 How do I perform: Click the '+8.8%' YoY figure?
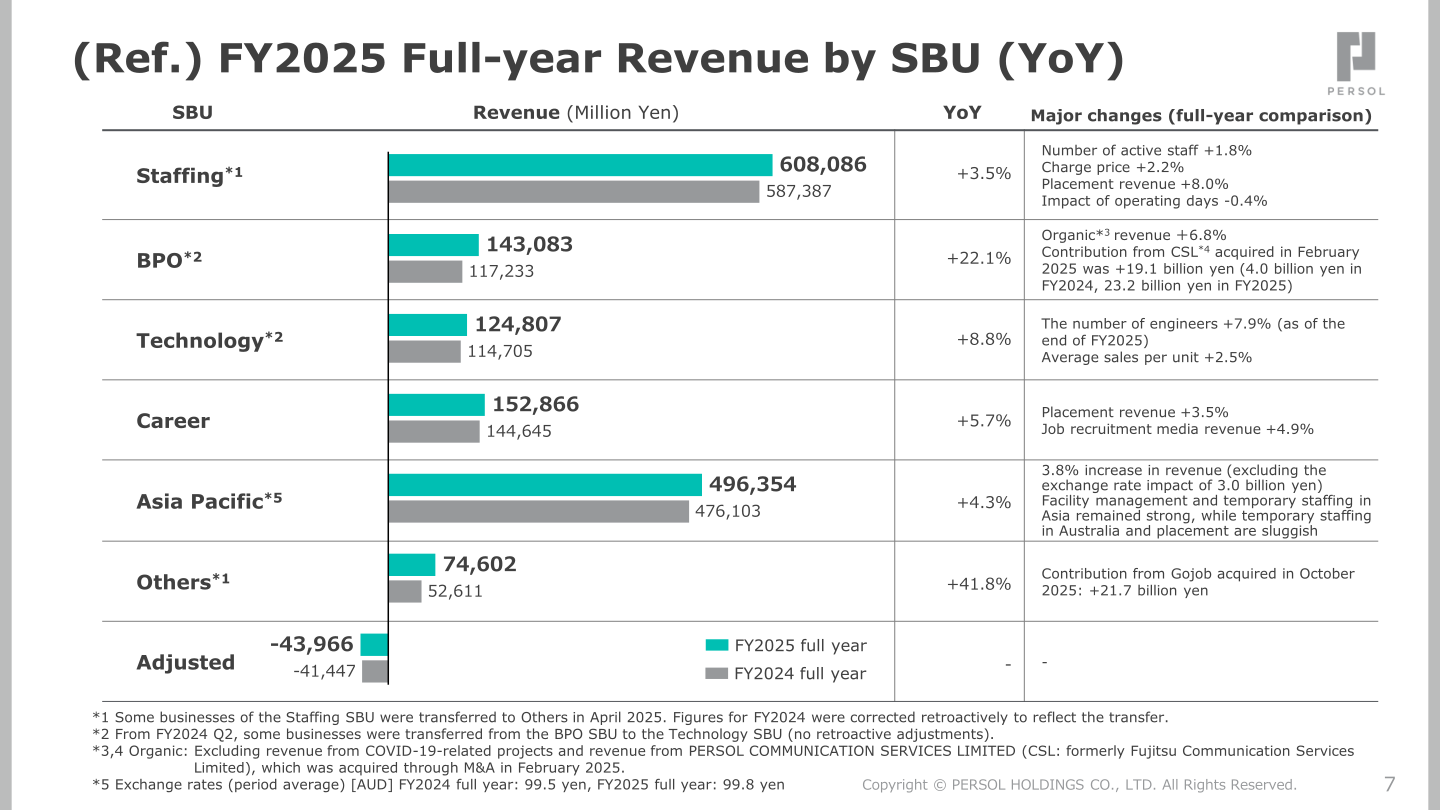pyautogui.click(x=984, y=339)
